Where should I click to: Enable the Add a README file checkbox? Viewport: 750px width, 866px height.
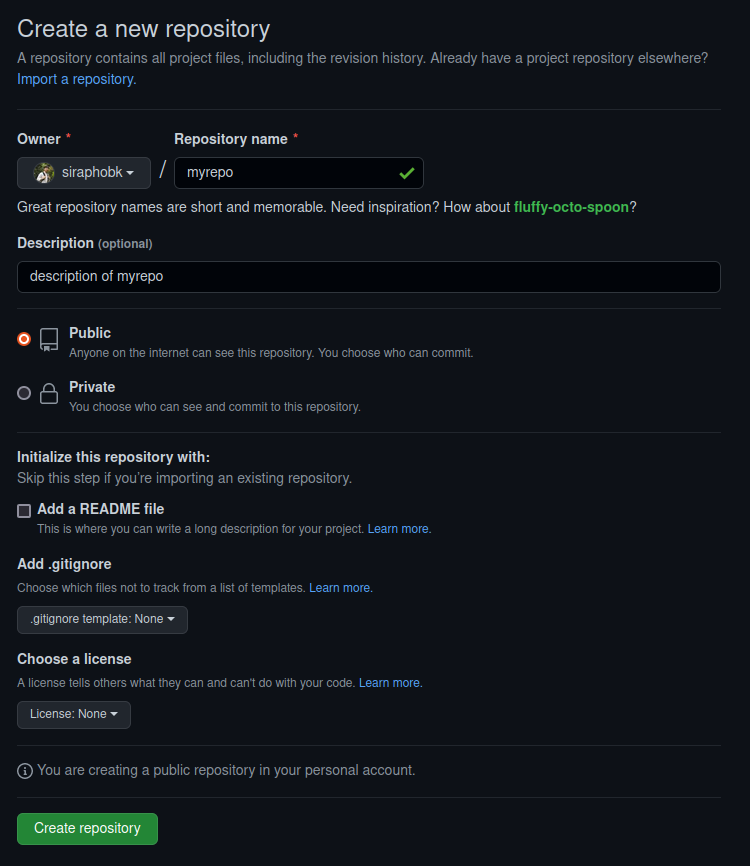point(23,510)
